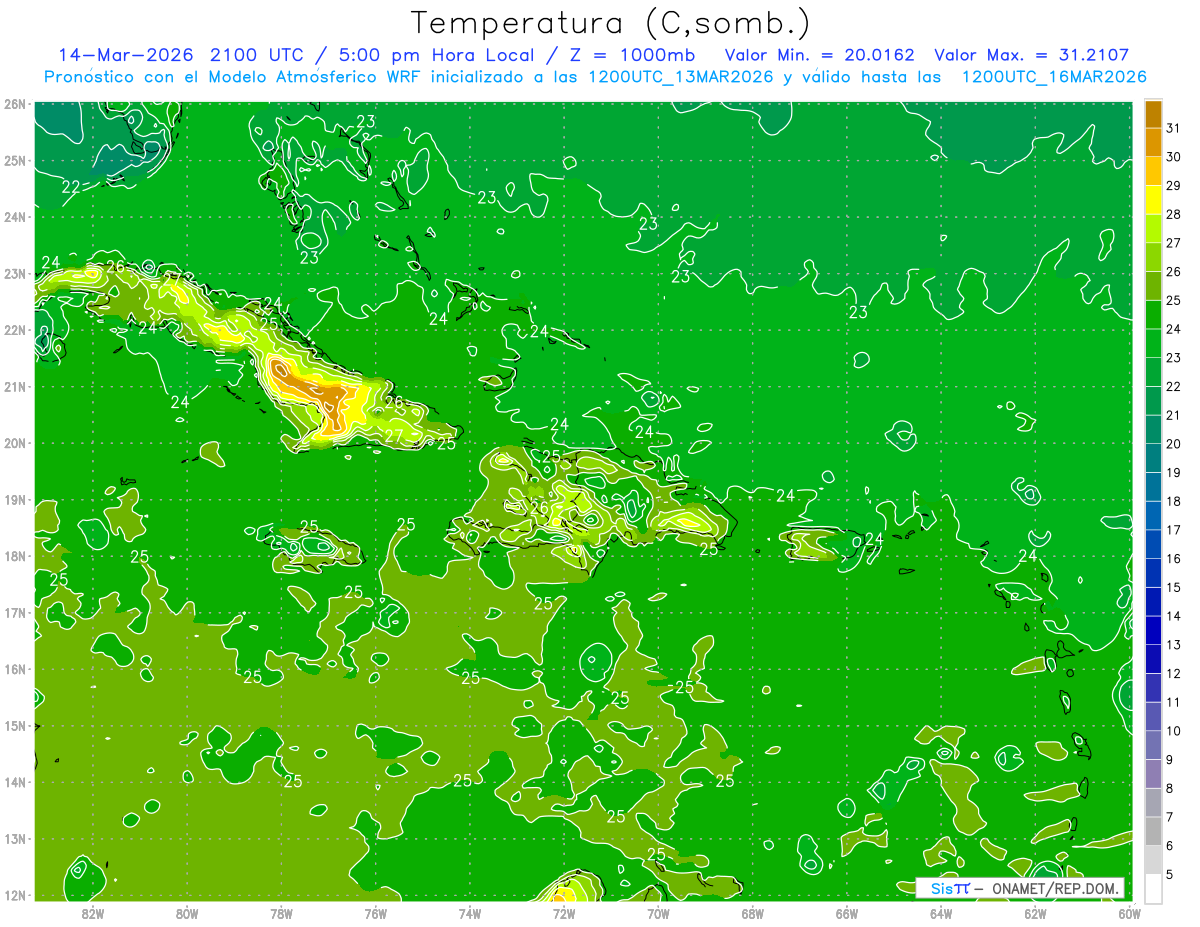Screen dimensions: 1200x927
Task: Pick the green color bar segment between 23 and 24
Action: click(x=1153, y=343)
